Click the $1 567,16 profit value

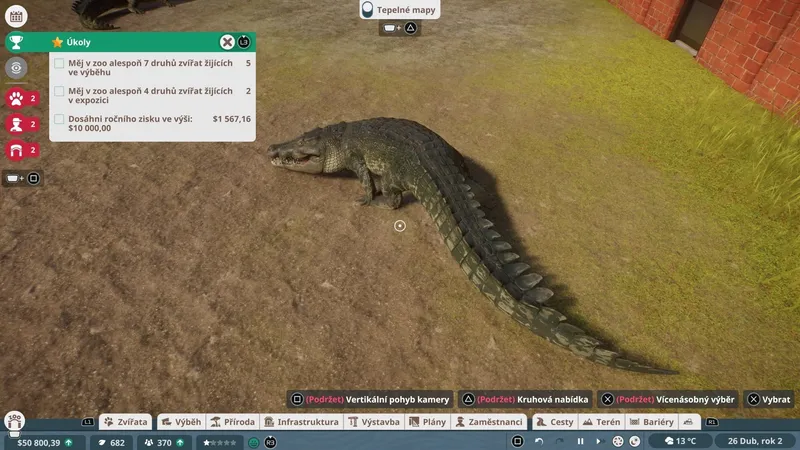pyautogui.click(x=232, y=119)
